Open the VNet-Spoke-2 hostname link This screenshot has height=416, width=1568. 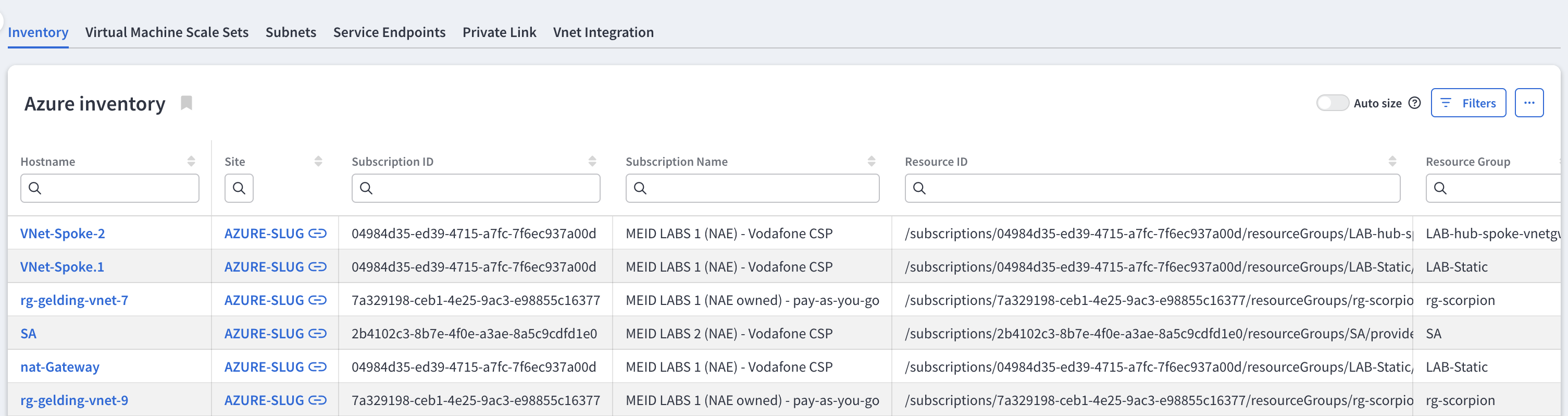point(62,233)
